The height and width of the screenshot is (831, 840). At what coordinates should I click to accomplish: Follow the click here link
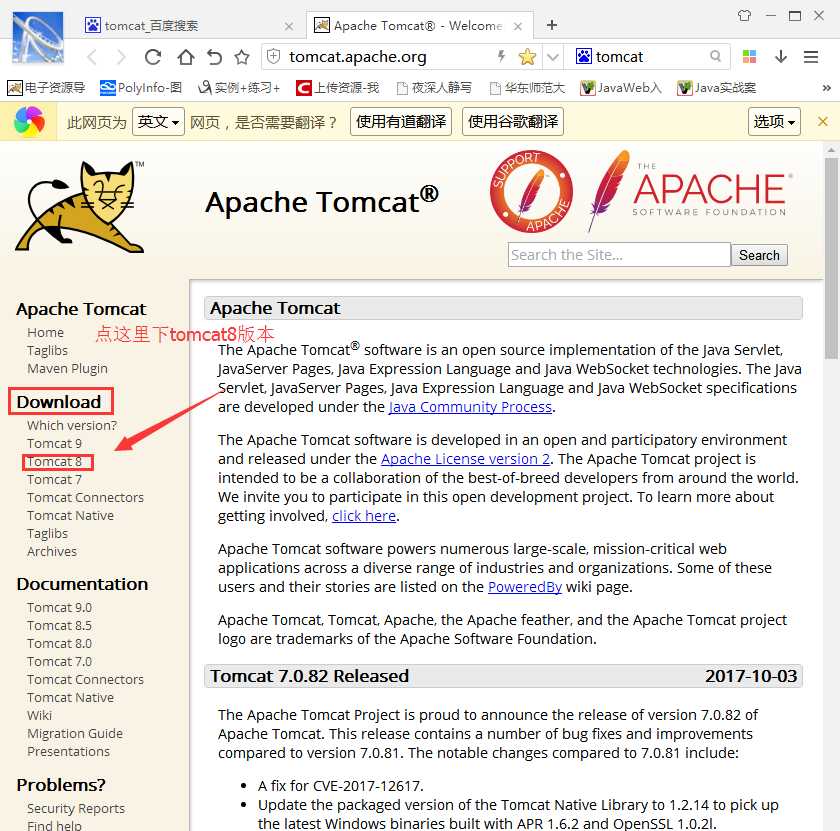coord(364,516)
